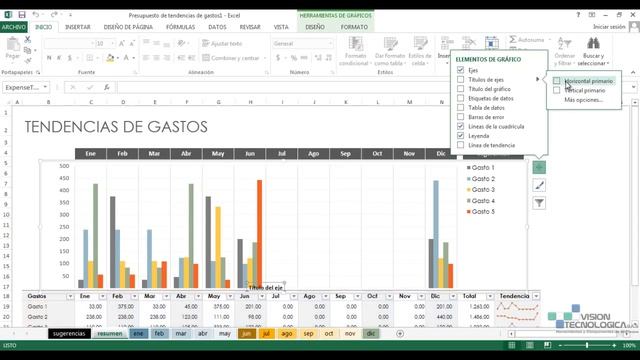Select the resumen sheet tab
Screen dimensions: 640x360
point(109,334)
